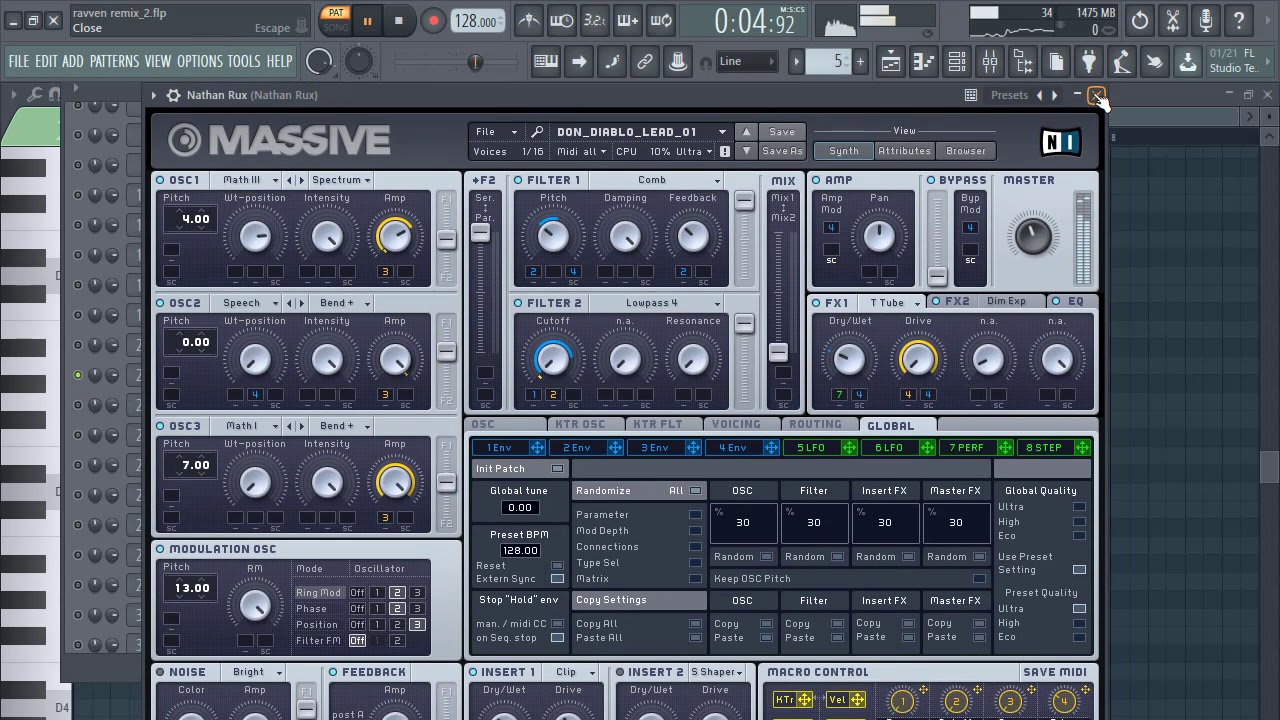Screen dimensions: 1280x720
Task: Switch to the Browser view
Action: [x=965, y=151]
